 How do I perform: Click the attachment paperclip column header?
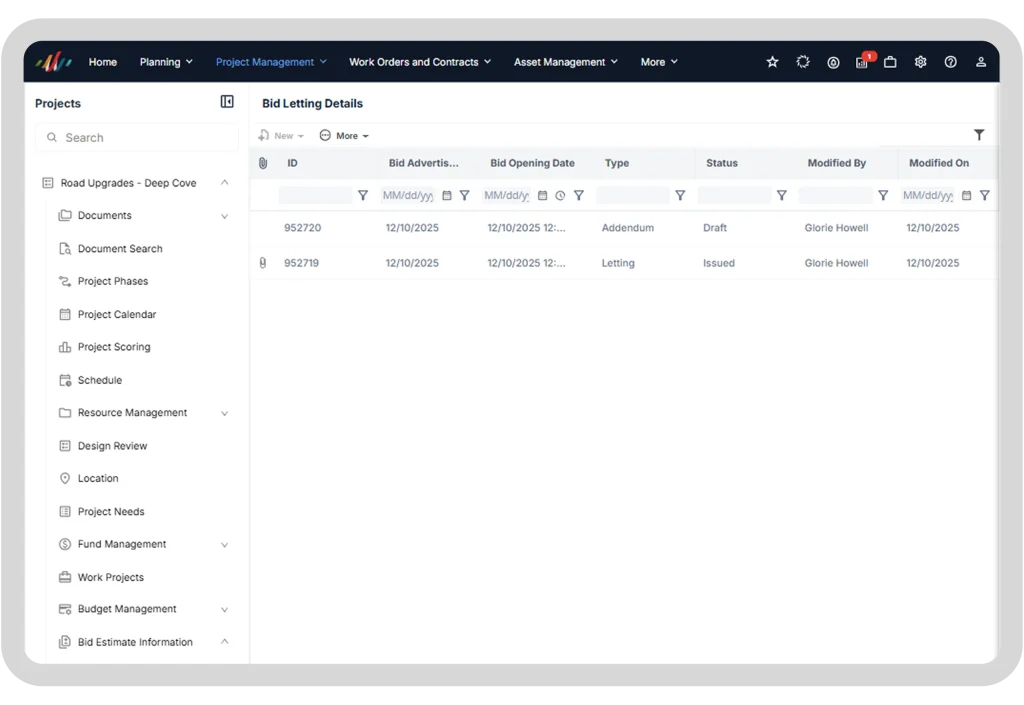coord(263,163)
